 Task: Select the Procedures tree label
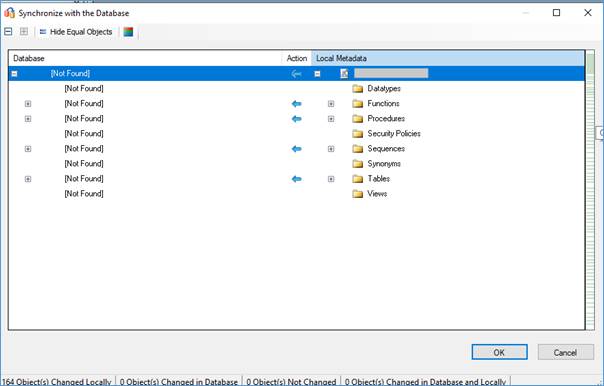[x=386, y=119]
